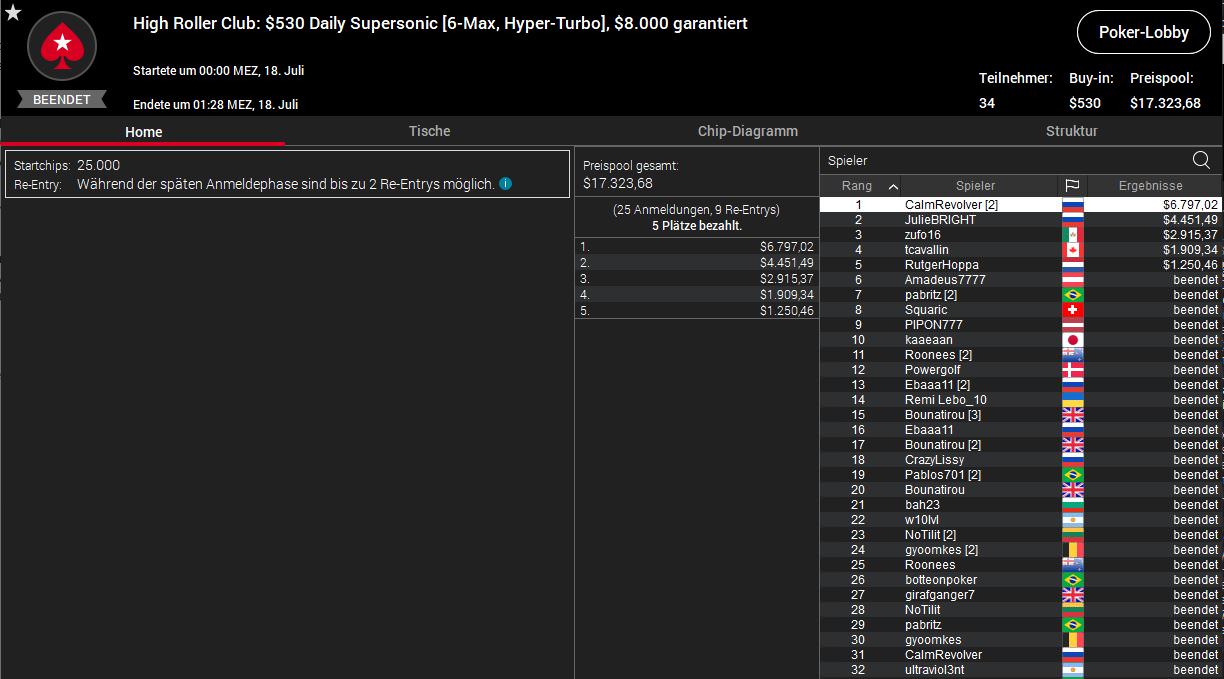Click the $4.451,49 result for JulieBRIGHT
Screen dimensions: 1224x679
pyautogui.click(x=1190, y=220)
